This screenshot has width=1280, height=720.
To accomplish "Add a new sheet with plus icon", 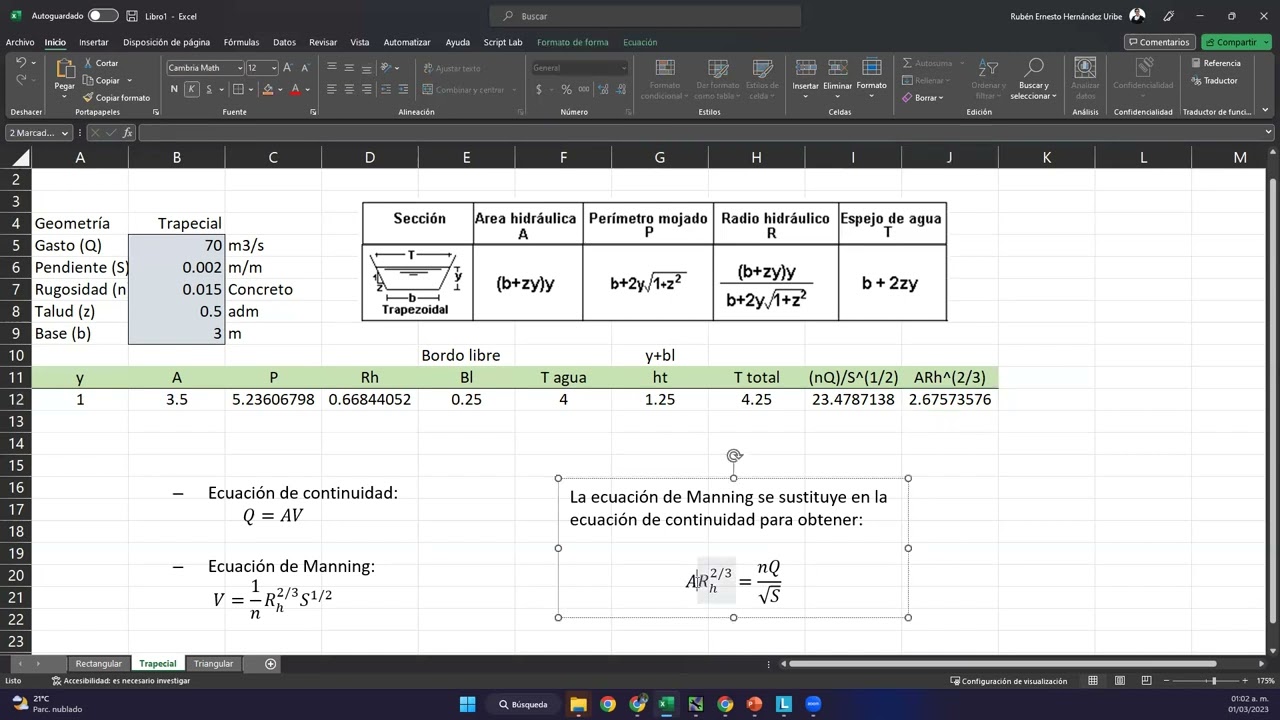I will pos(270,664).
